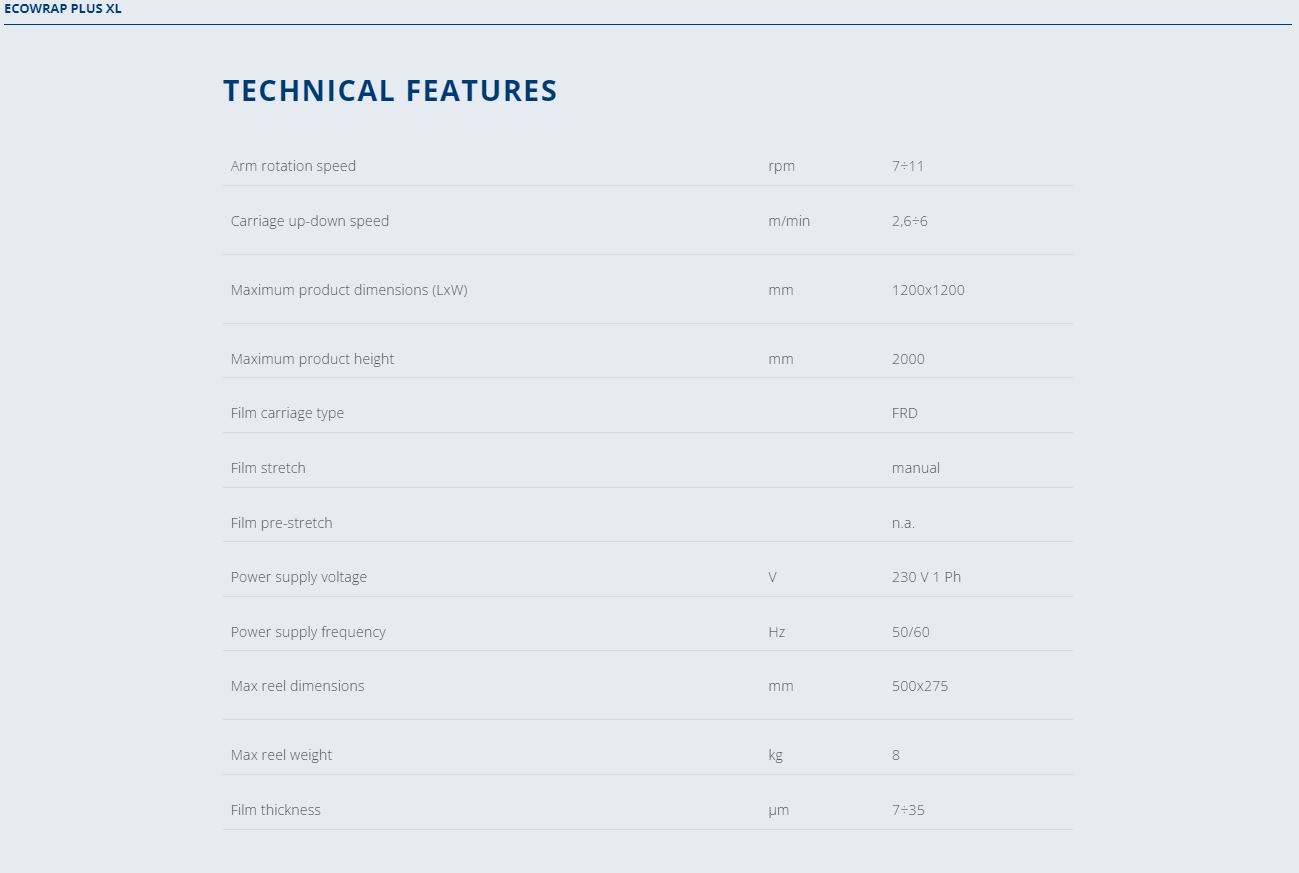Image resolution: width=1299 pixels, height=873 pixels.
Task: Select the Max reel weight label
Action: point(281,755)
